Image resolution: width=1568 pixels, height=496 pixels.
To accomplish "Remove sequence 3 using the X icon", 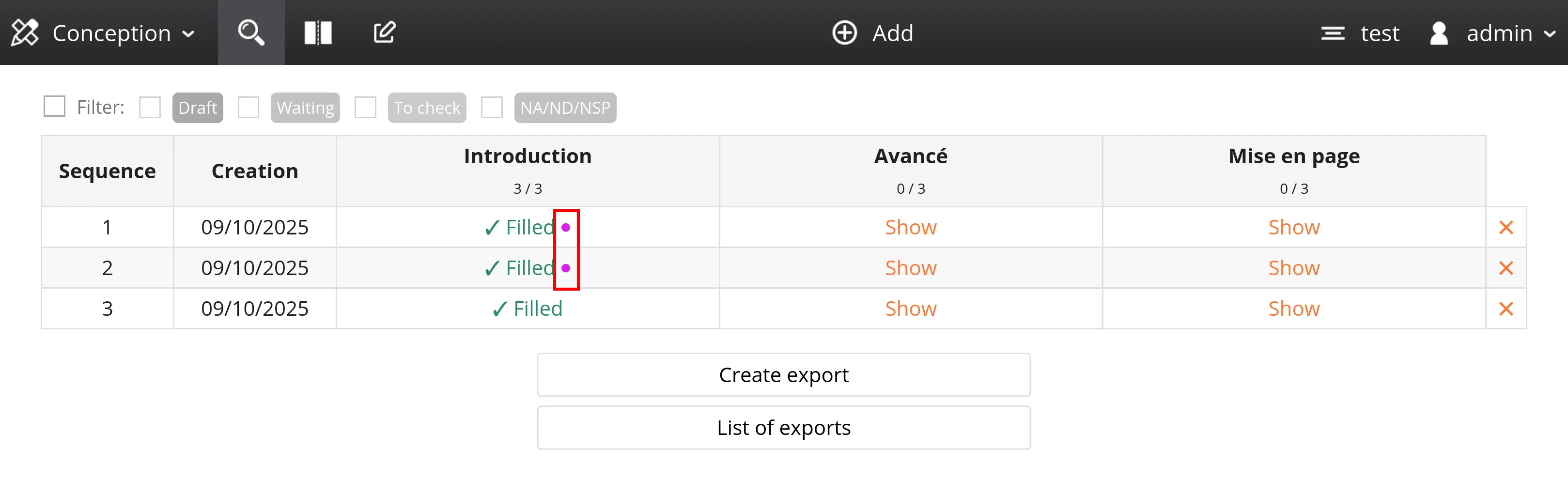I will pos(1506,309).
